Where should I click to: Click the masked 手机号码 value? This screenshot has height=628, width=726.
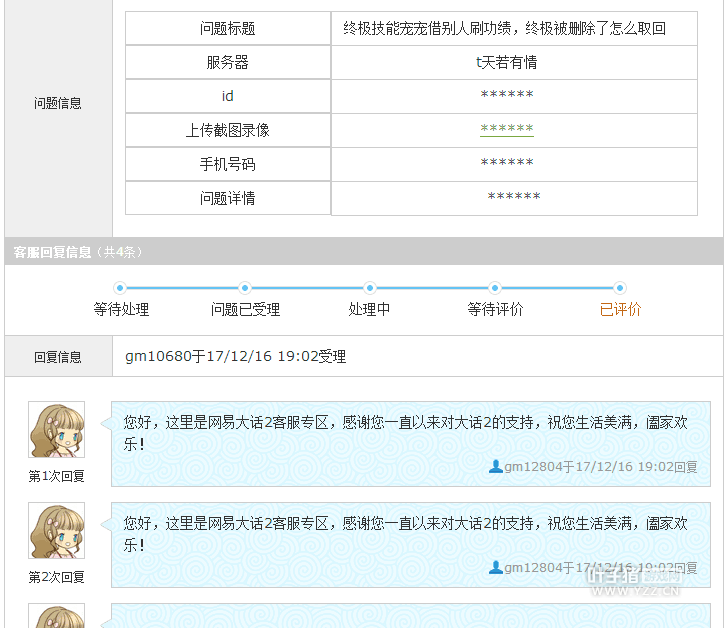tap(506, 163)
